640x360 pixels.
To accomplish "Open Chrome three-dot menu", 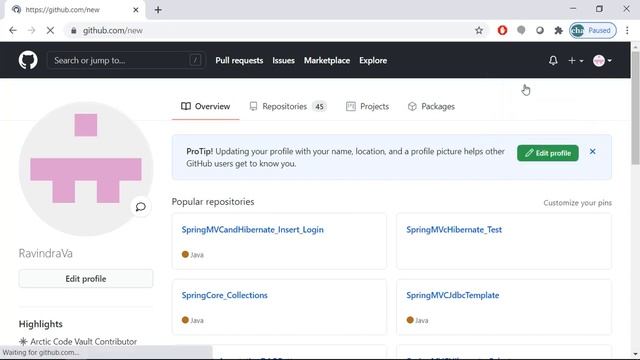I will pos(627,30).
